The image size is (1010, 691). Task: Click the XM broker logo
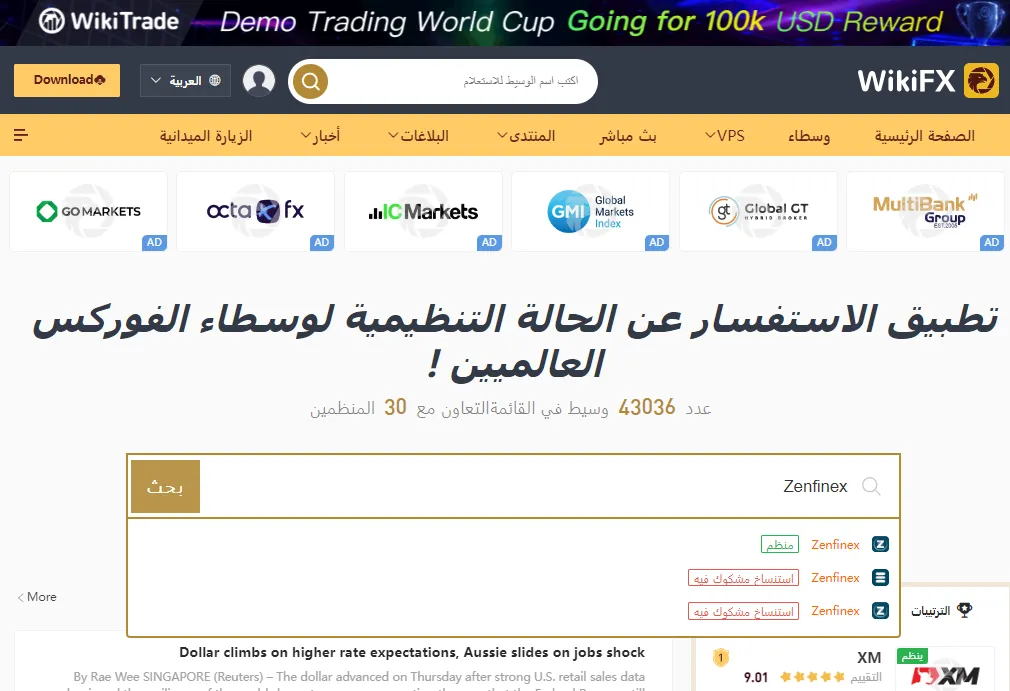click(945, 676)
